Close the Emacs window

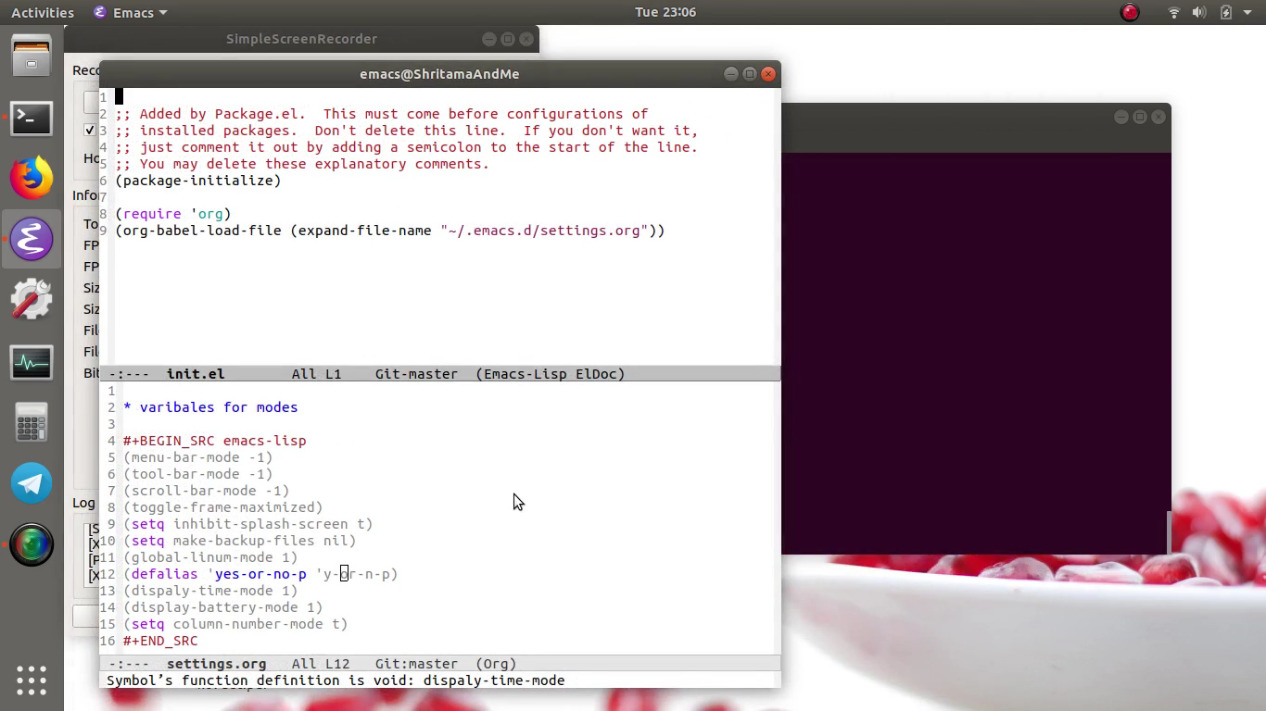768,74
